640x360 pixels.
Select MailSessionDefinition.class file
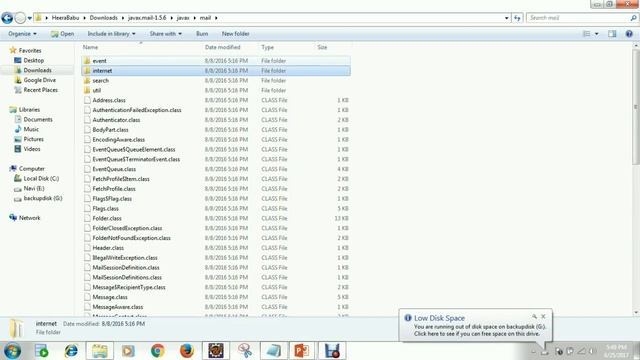tap(126, 267)
